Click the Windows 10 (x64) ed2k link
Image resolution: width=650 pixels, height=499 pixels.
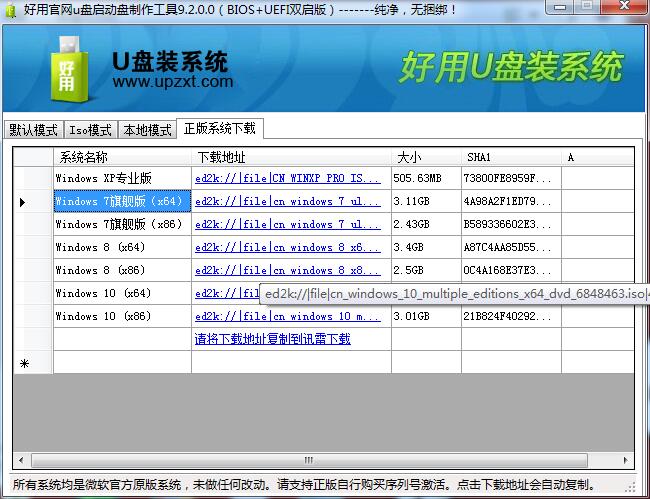[x=227, y=293]
